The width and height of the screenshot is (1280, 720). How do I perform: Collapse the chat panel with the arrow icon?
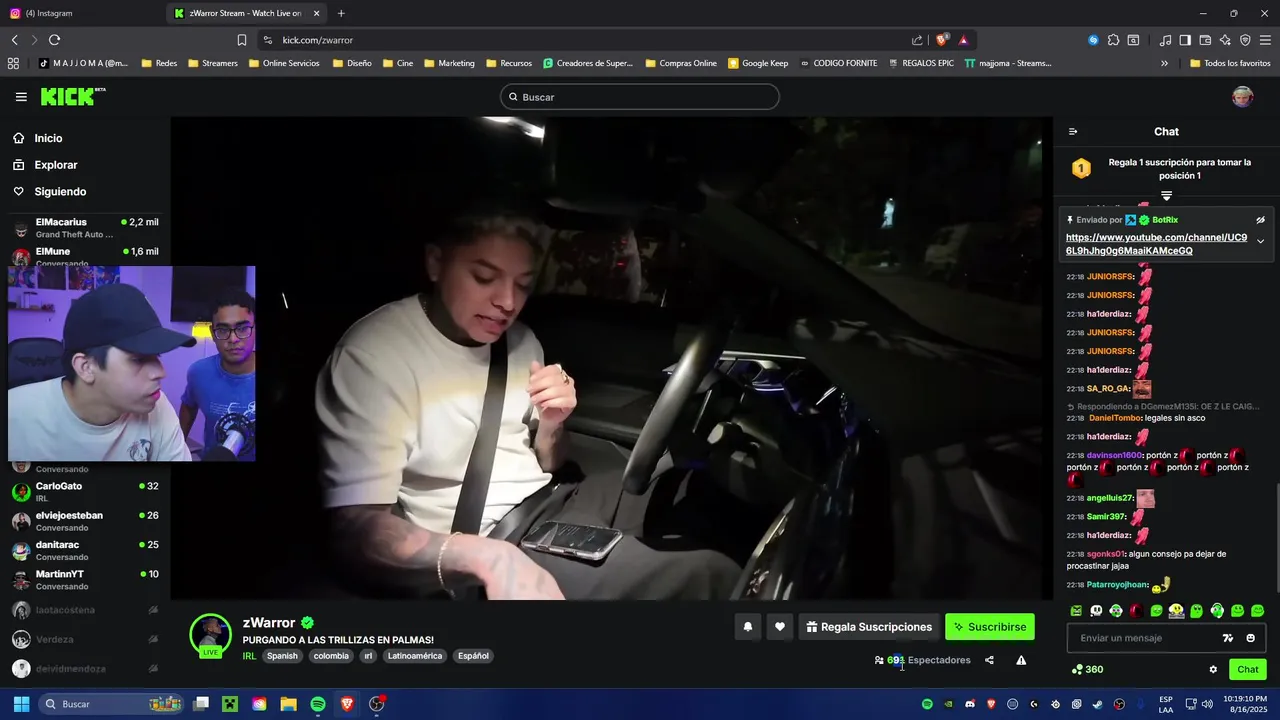coord(1073,132)
